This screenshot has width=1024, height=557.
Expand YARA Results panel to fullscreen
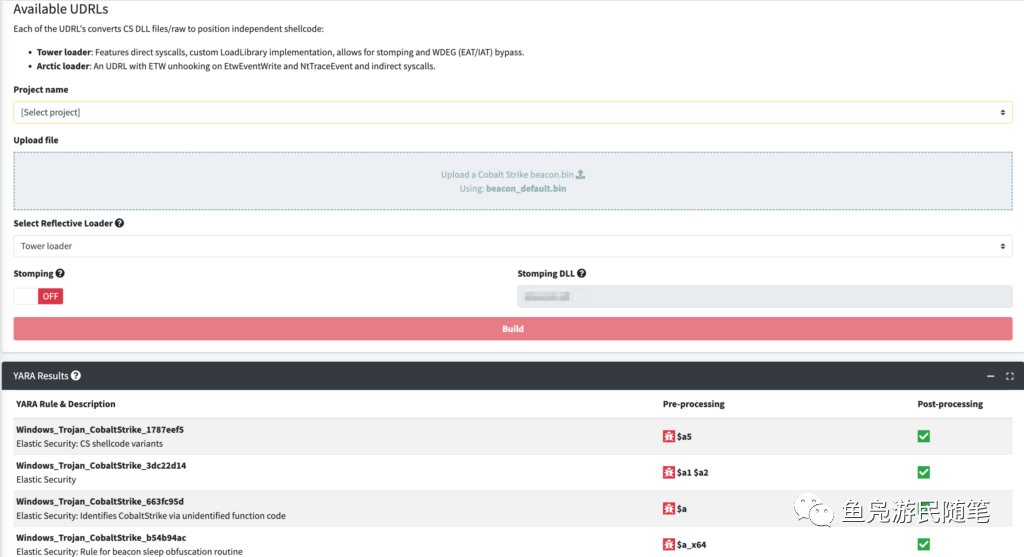[x=1010, y=376]
